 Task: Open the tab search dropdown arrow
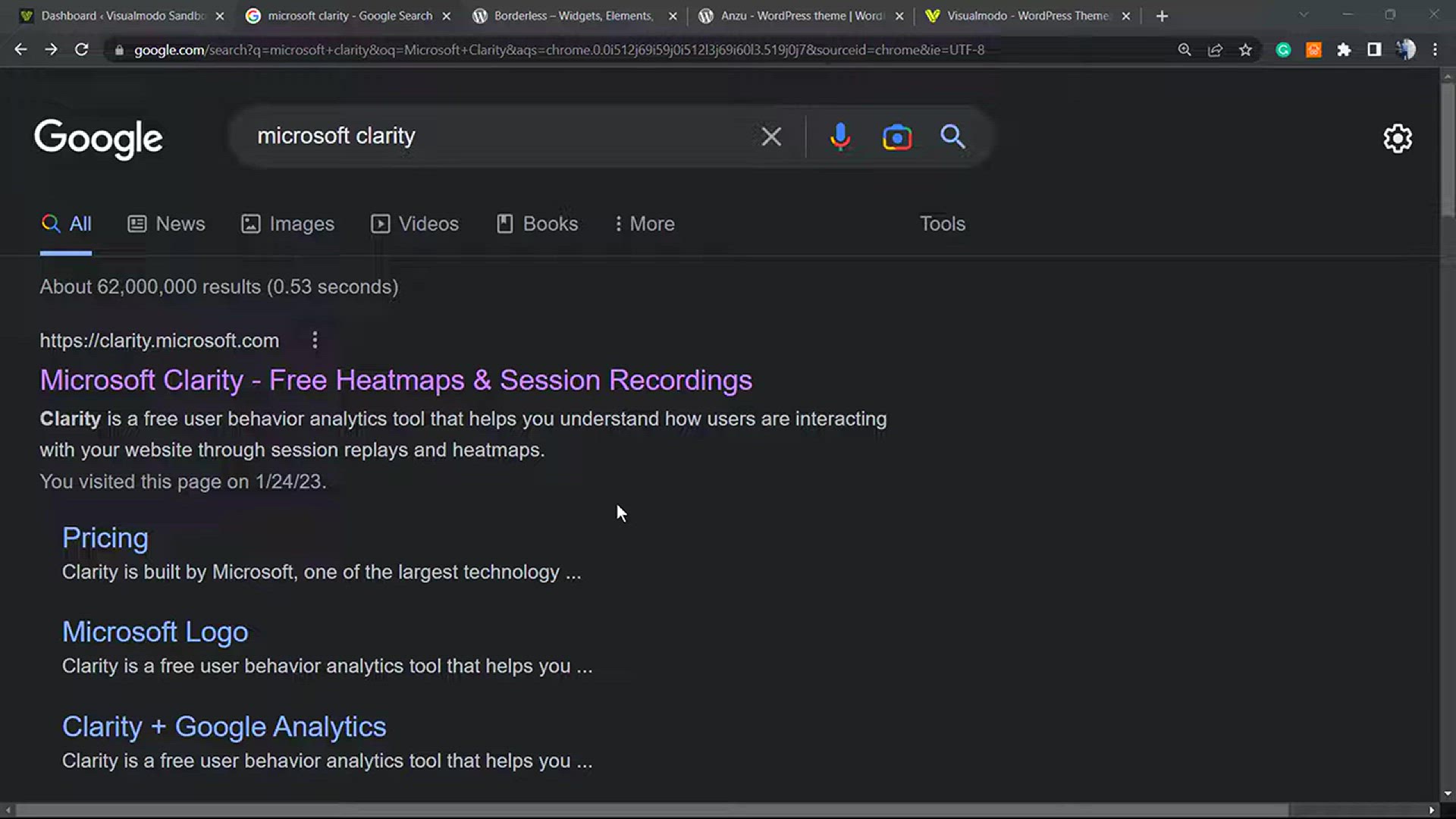(x=1303, y=15)
